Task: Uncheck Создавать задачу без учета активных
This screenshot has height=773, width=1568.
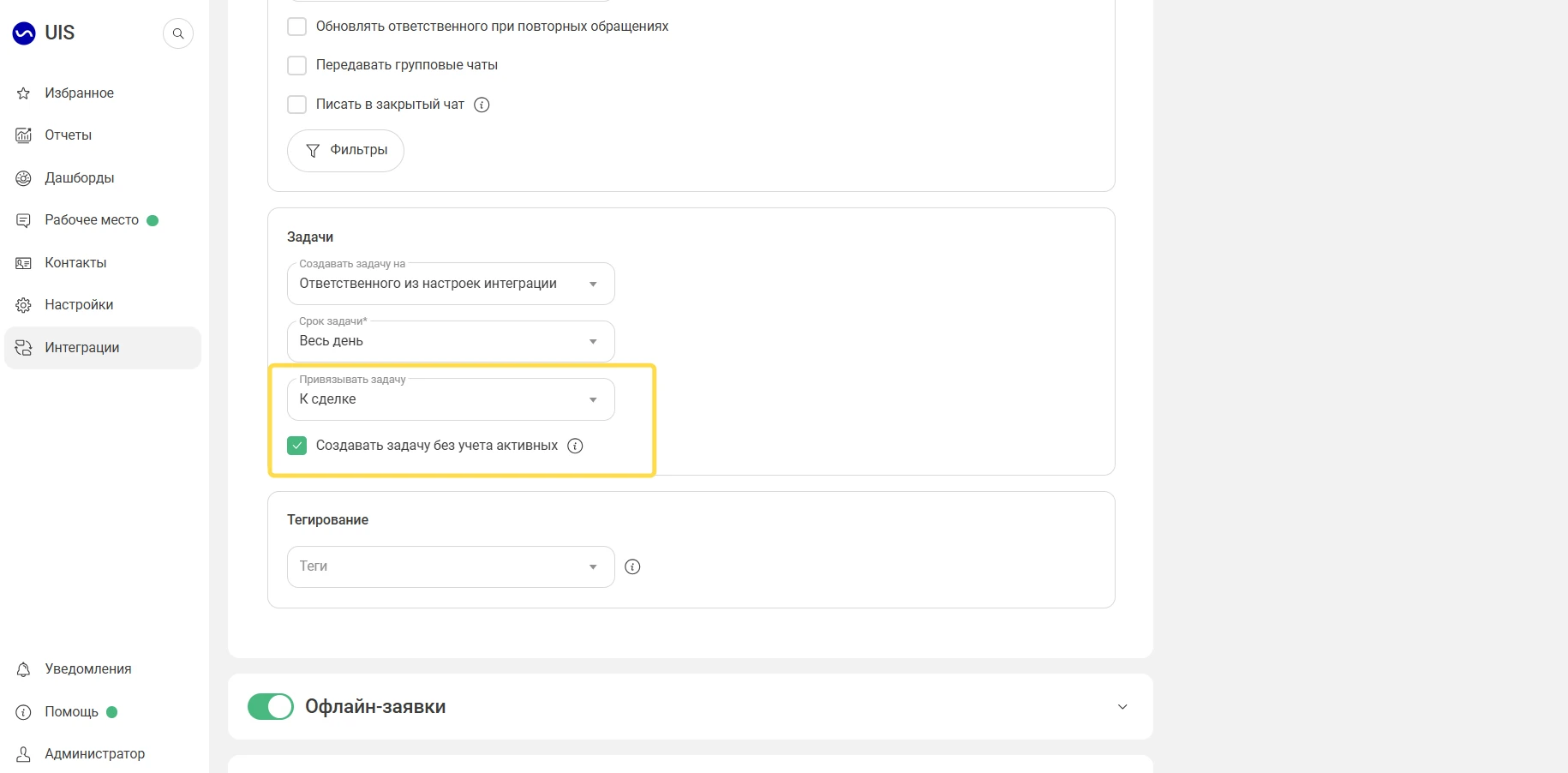Action: pos(297,446)
